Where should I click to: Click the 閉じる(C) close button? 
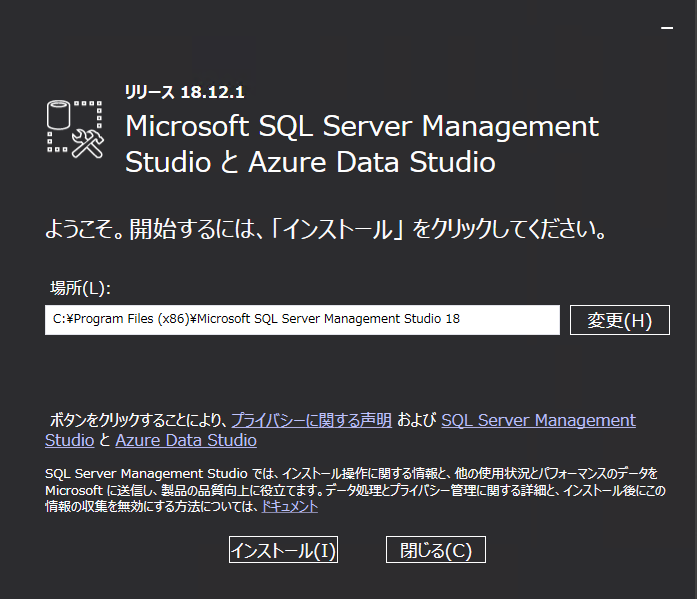436,550
